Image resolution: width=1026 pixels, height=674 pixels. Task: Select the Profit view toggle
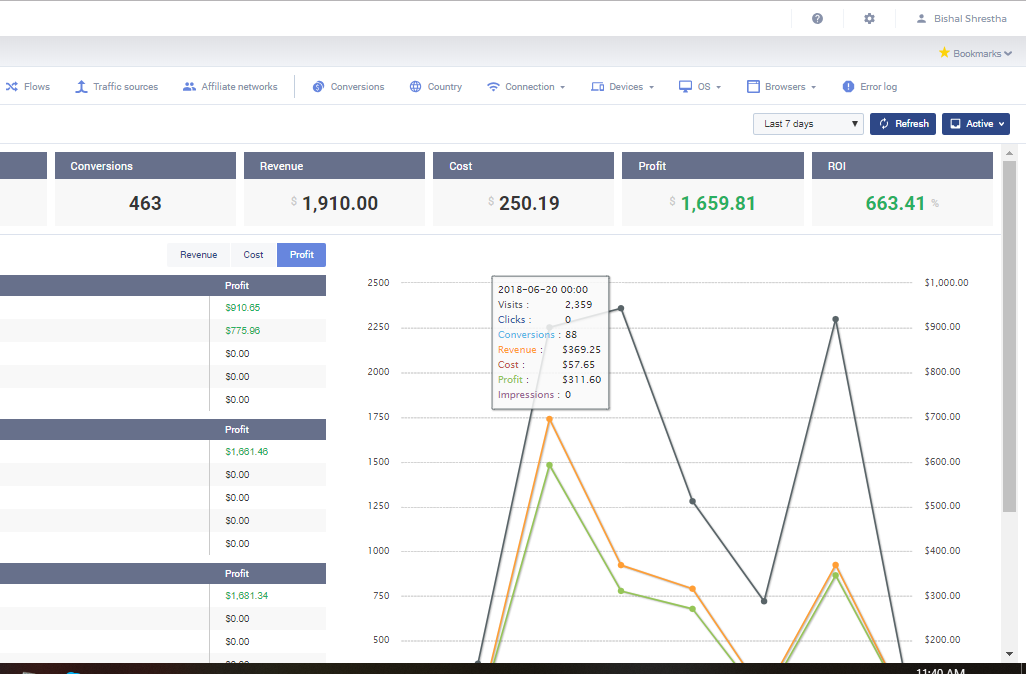coord(301,255)
